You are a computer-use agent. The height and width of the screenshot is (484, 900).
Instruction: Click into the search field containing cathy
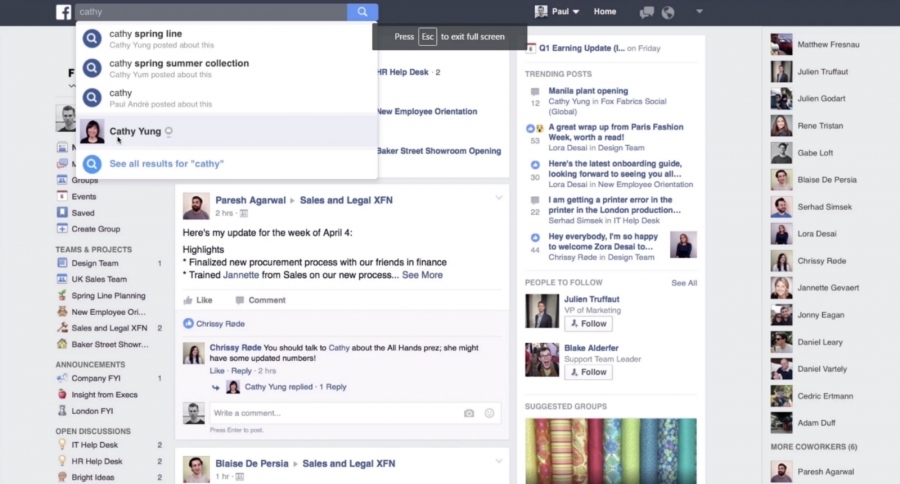pos(211,11)
